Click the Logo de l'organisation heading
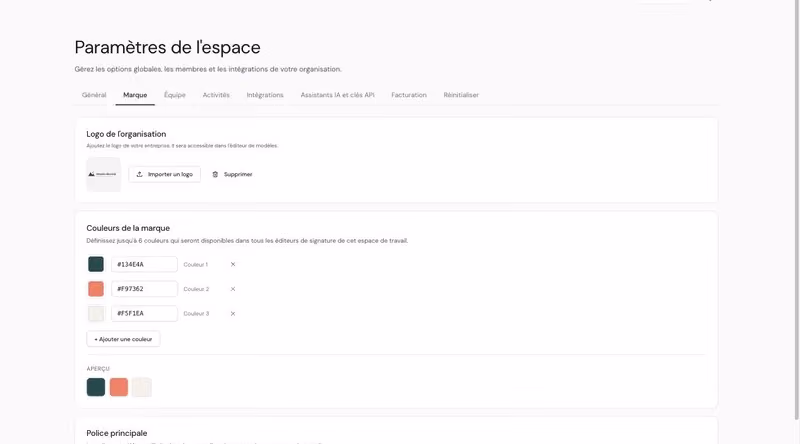The width and height of the screenshot is (800, 444). (x=126, y=134)
